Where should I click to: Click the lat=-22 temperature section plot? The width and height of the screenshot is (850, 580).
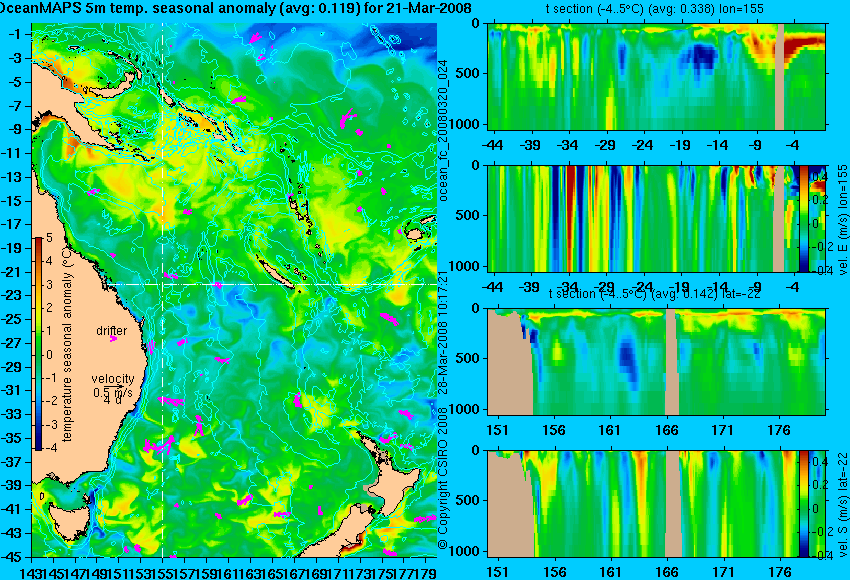pyautogui.click(x=656, y=362)
